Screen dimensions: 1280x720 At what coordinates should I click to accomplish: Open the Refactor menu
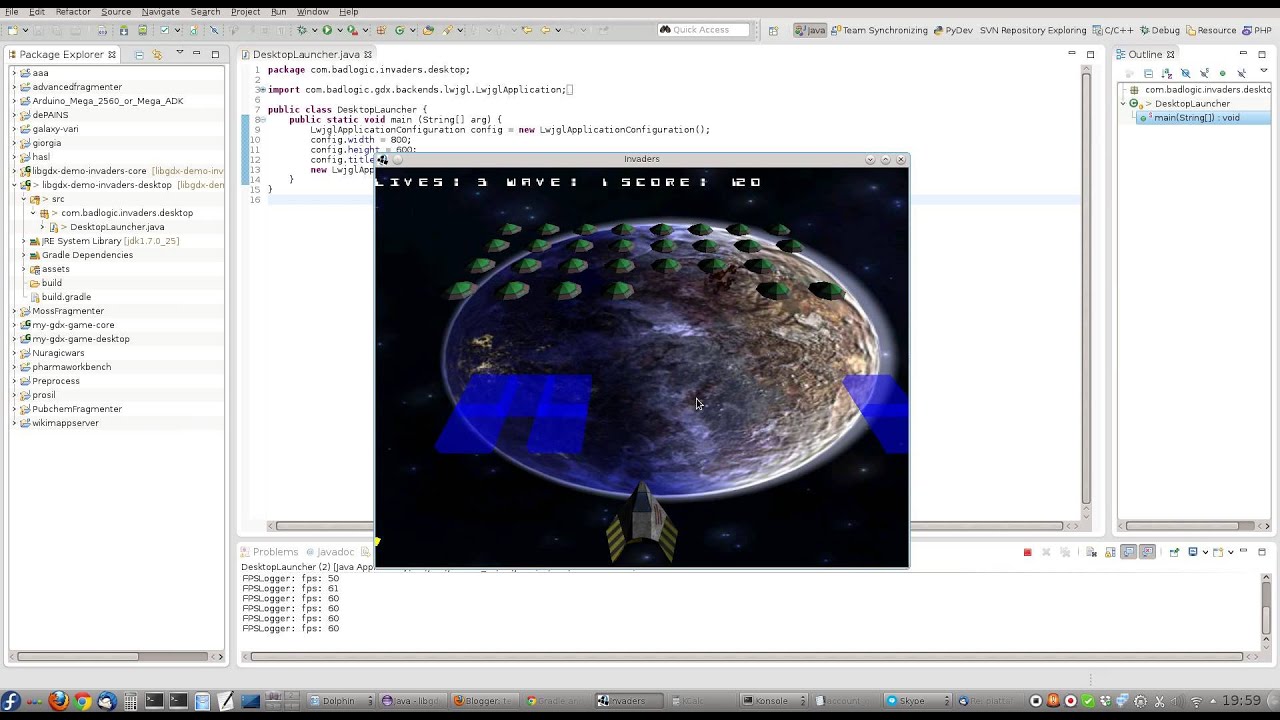(73, 11)
